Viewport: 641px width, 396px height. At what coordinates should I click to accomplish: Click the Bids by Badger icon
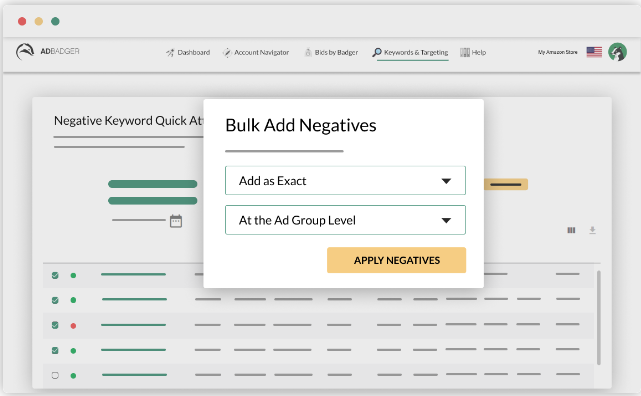(308, 52)
